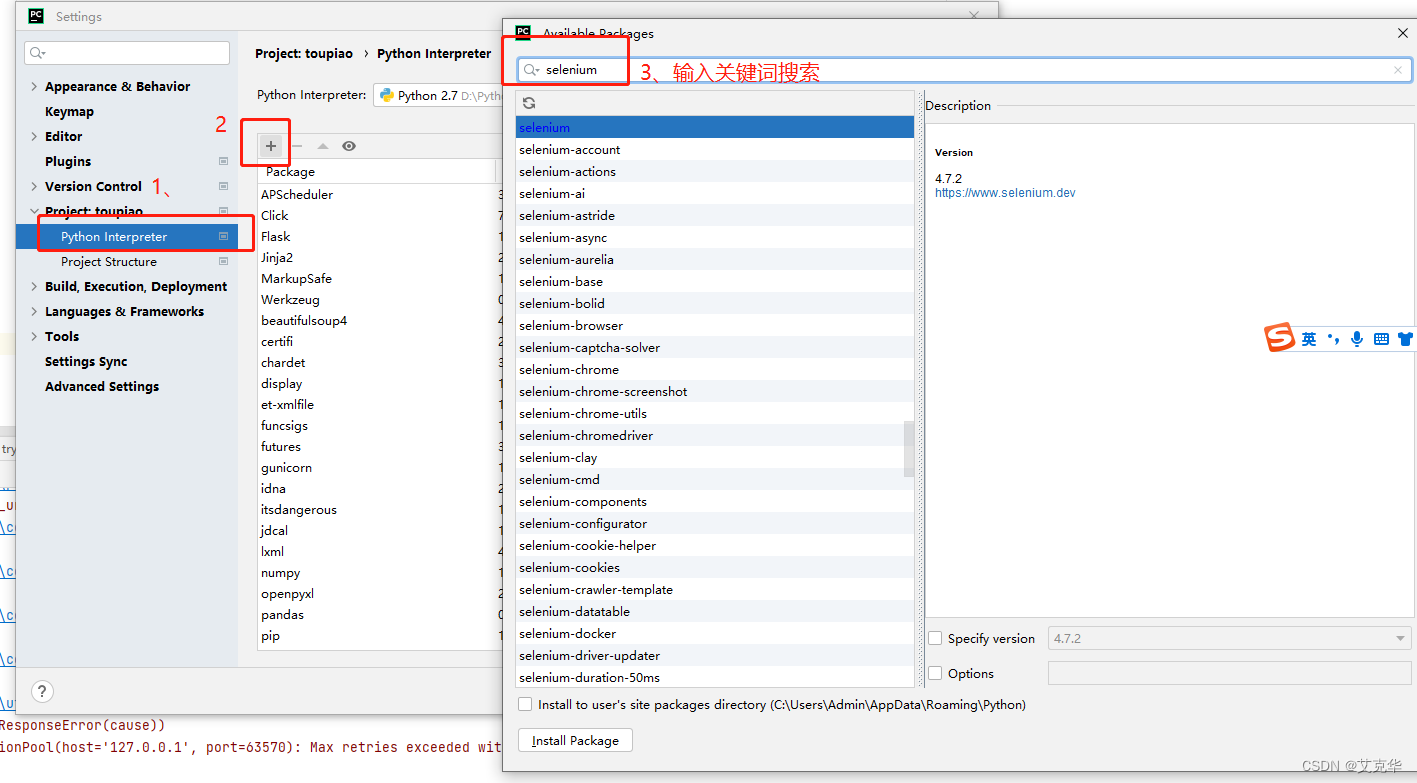Viewport: 1417px width, 783px height.
Task: Select selenium-account package
Action: 715,150
